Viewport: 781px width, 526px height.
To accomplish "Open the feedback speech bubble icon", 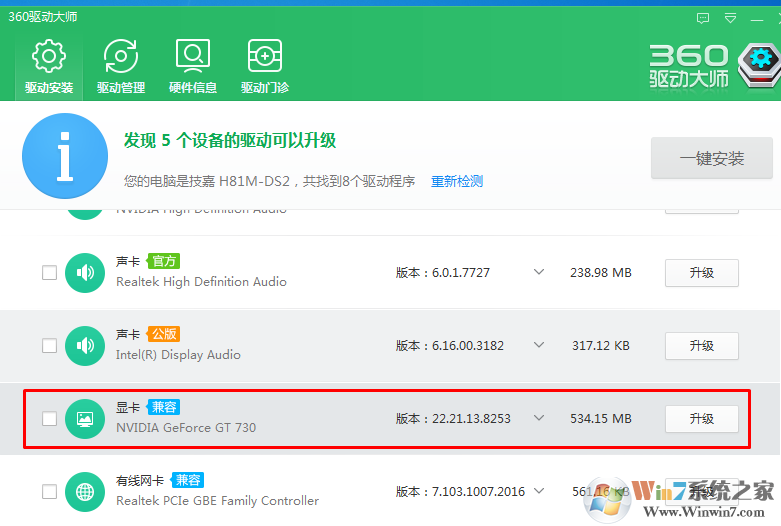I will [703, 18].
